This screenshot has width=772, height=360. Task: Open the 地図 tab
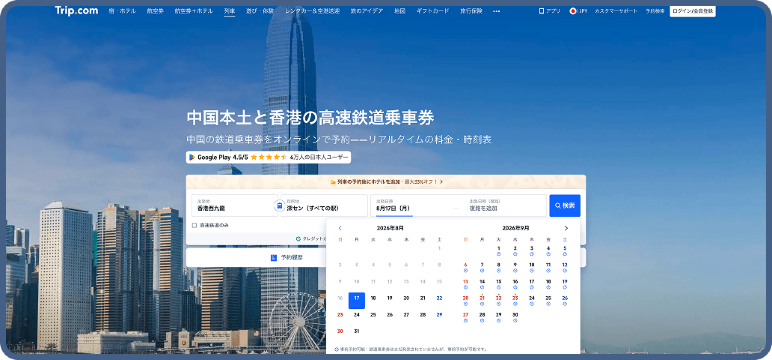[400, 11]
